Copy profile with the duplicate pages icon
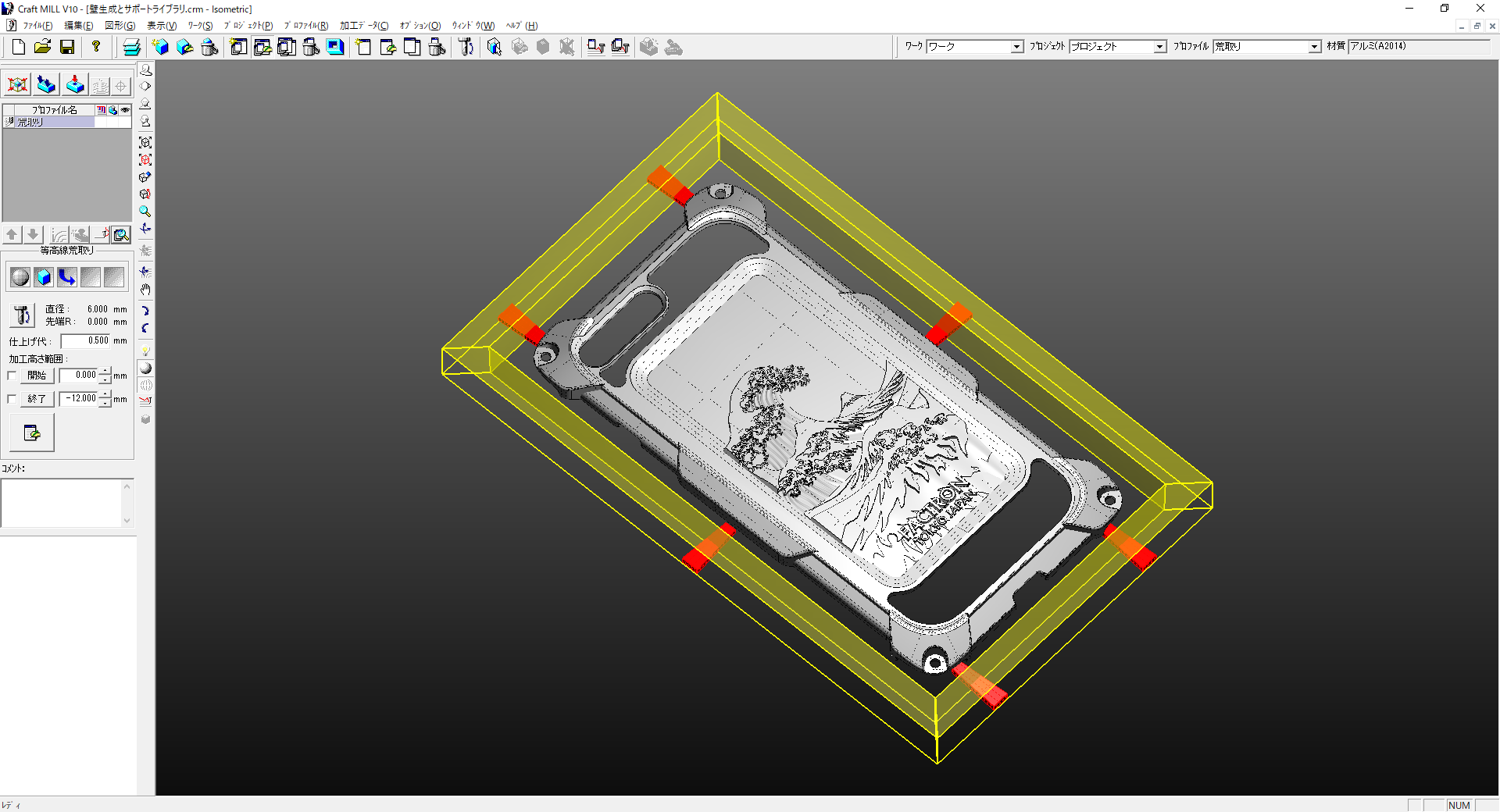Image resolution: width=1500 pixels, height=812 pixels. tap(412, 47)
